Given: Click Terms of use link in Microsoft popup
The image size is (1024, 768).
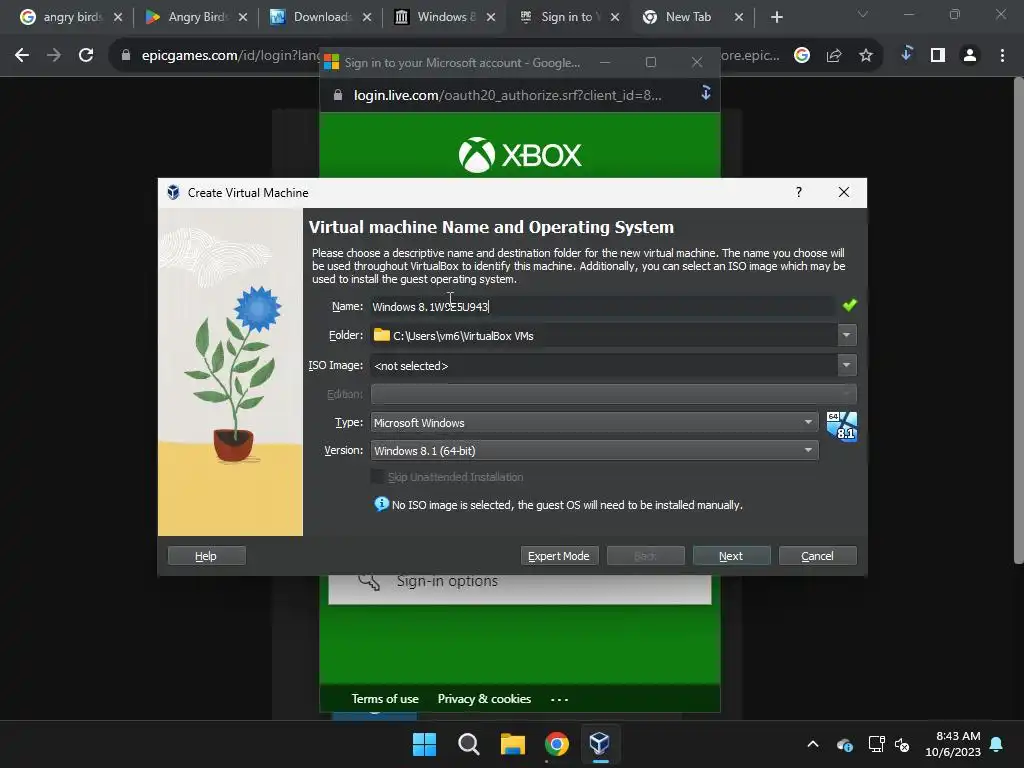Looking at the screenshot, I should tap(385, 699).
